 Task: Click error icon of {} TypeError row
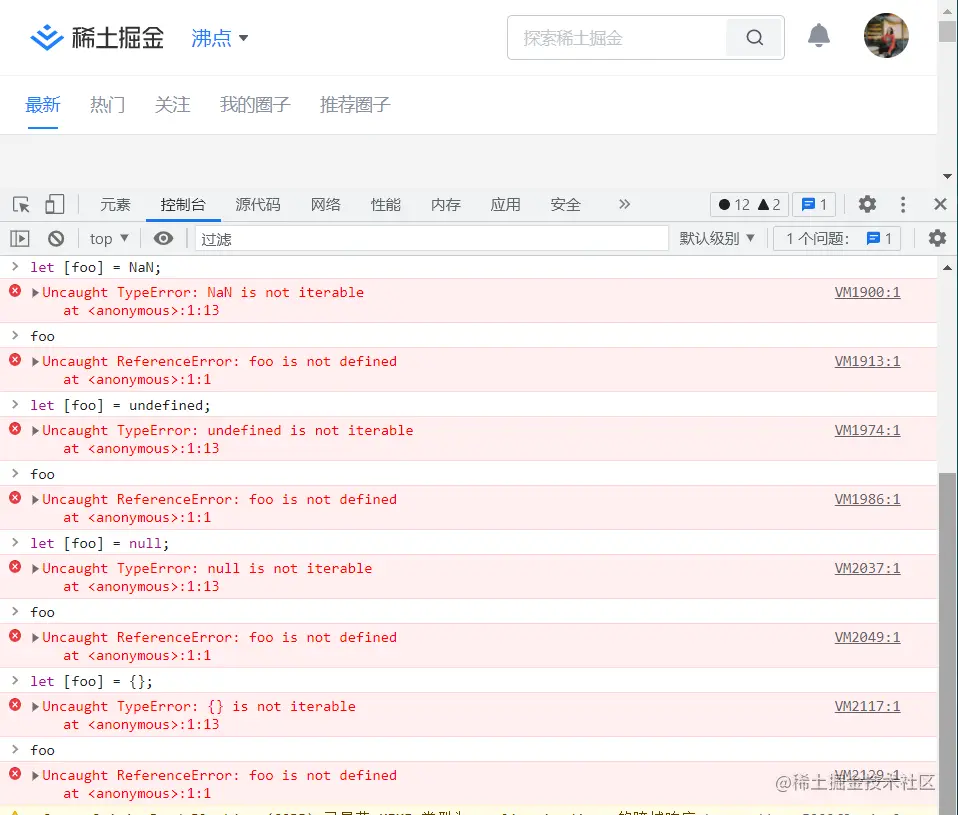pos(15,705)
